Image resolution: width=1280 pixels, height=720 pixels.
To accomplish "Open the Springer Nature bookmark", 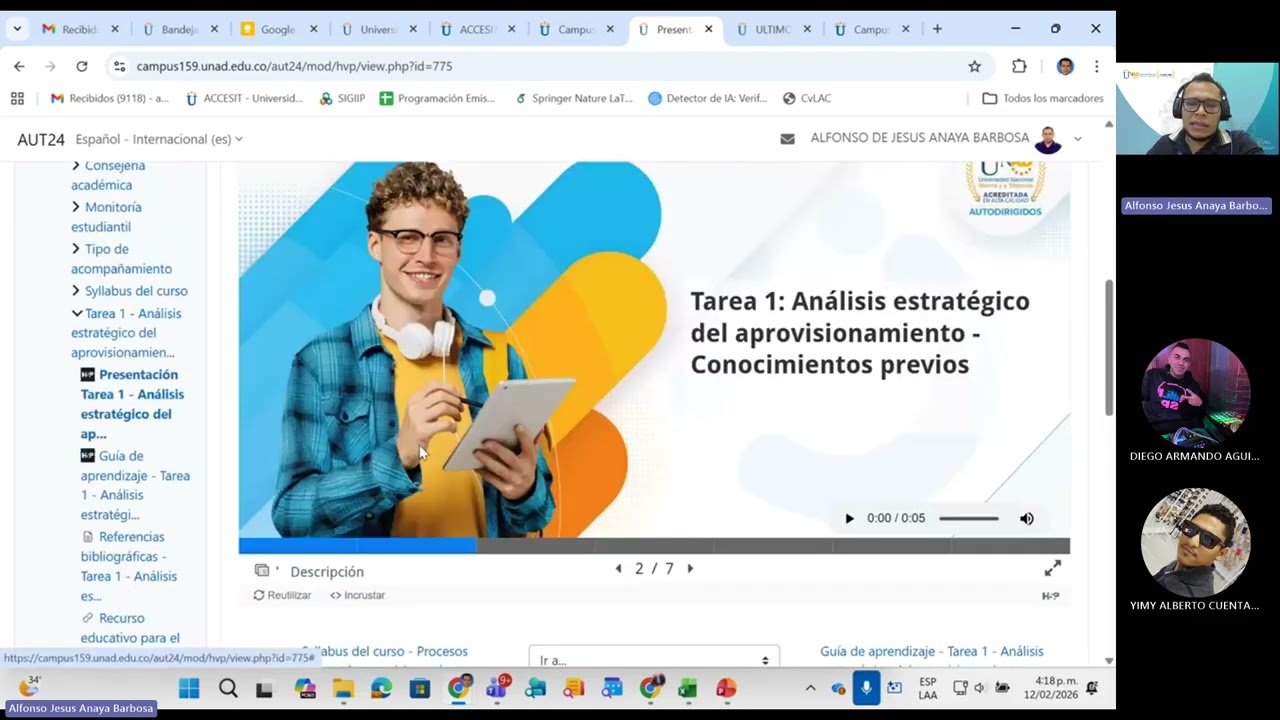I will [574, 98].
